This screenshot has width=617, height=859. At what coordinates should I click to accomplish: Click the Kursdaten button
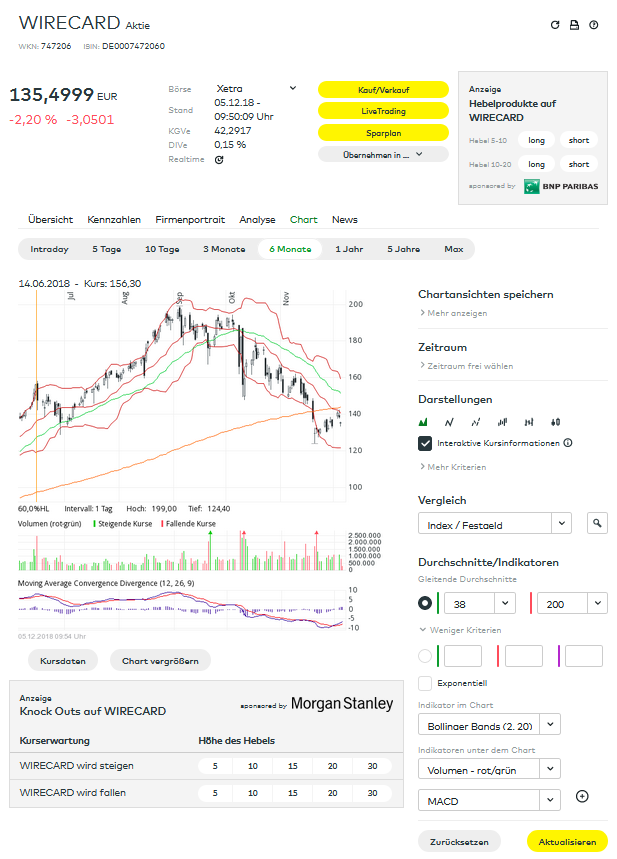(x=63, y=661)
